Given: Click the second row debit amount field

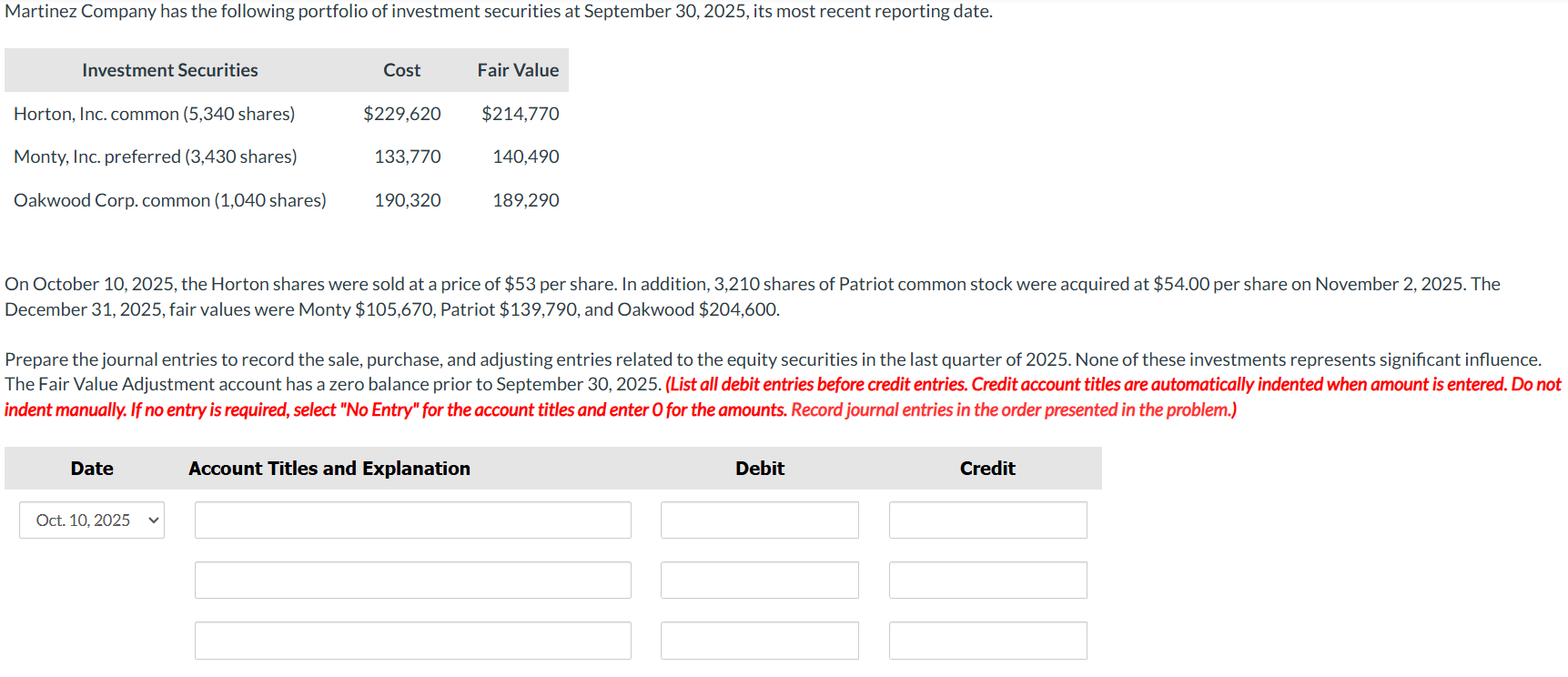Looking at the screenshot, I should point(759,580).
